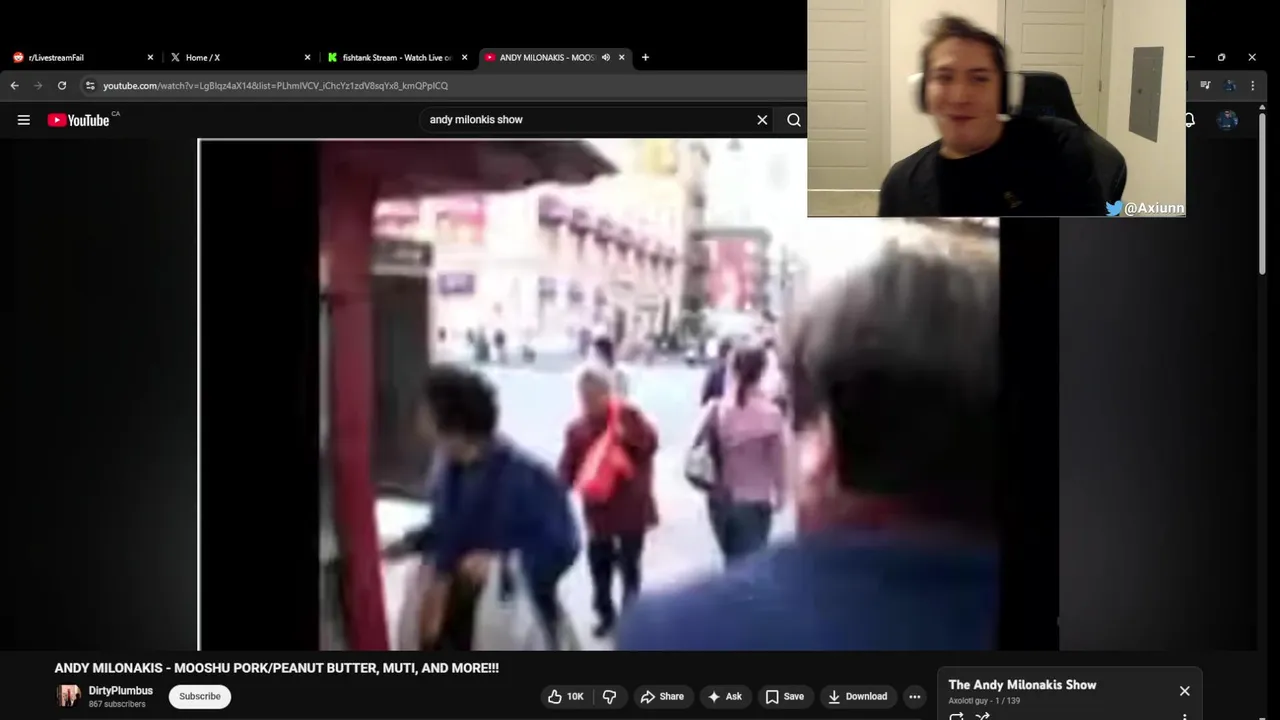Open Chrome profile avatar in toolbar
Screen dimensions: 1280x720
(1231, 86)
